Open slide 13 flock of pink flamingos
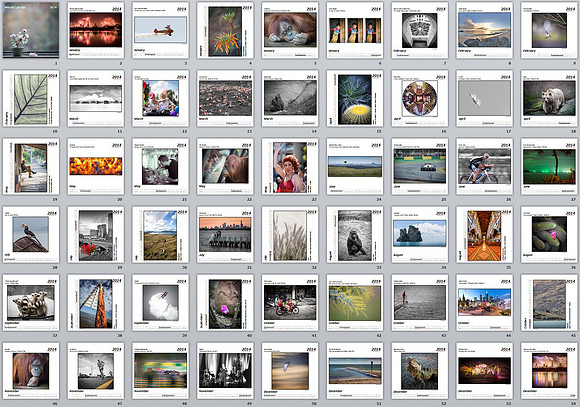580x407 pixels. point(225,98)
